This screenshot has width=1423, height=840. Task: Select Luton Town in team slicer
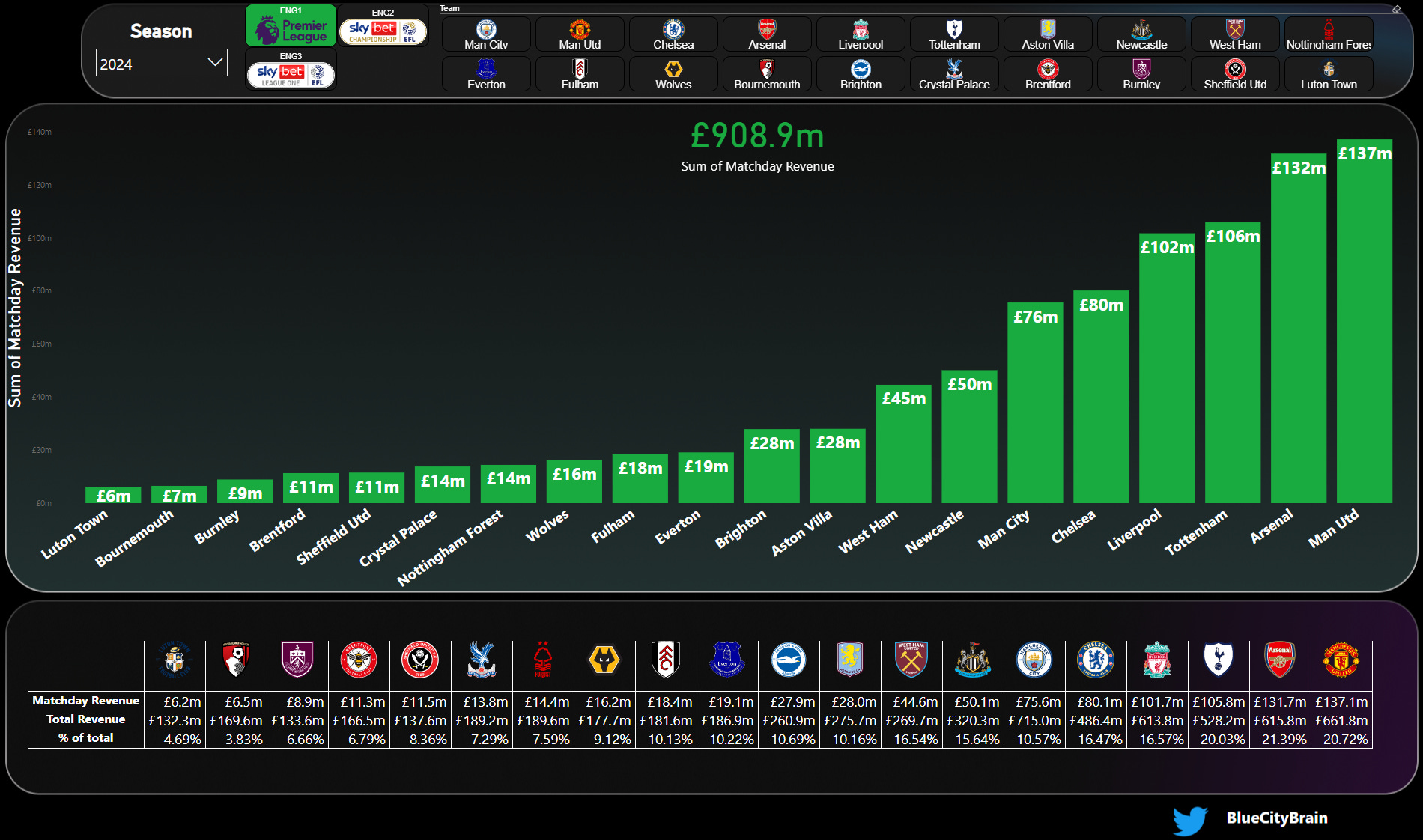[1329, 74]
